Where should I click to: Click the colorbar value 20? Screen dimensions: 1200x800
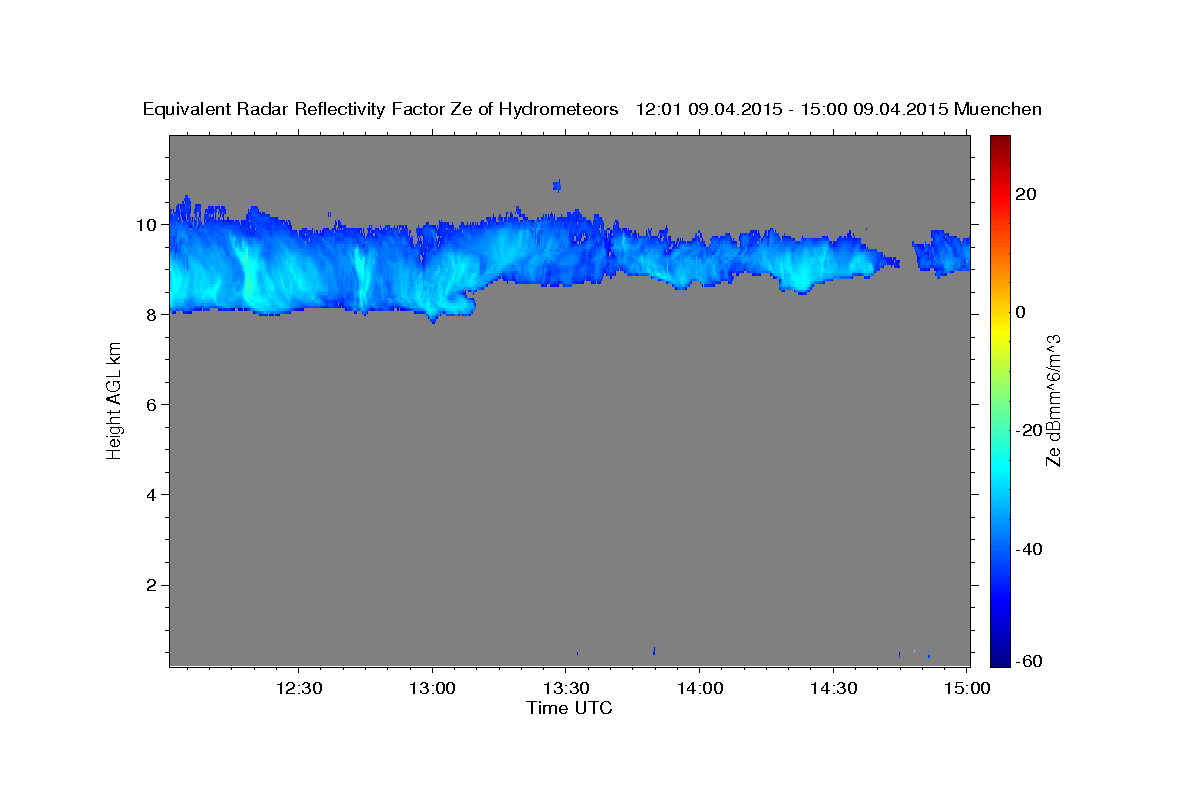click(1026, 194)
